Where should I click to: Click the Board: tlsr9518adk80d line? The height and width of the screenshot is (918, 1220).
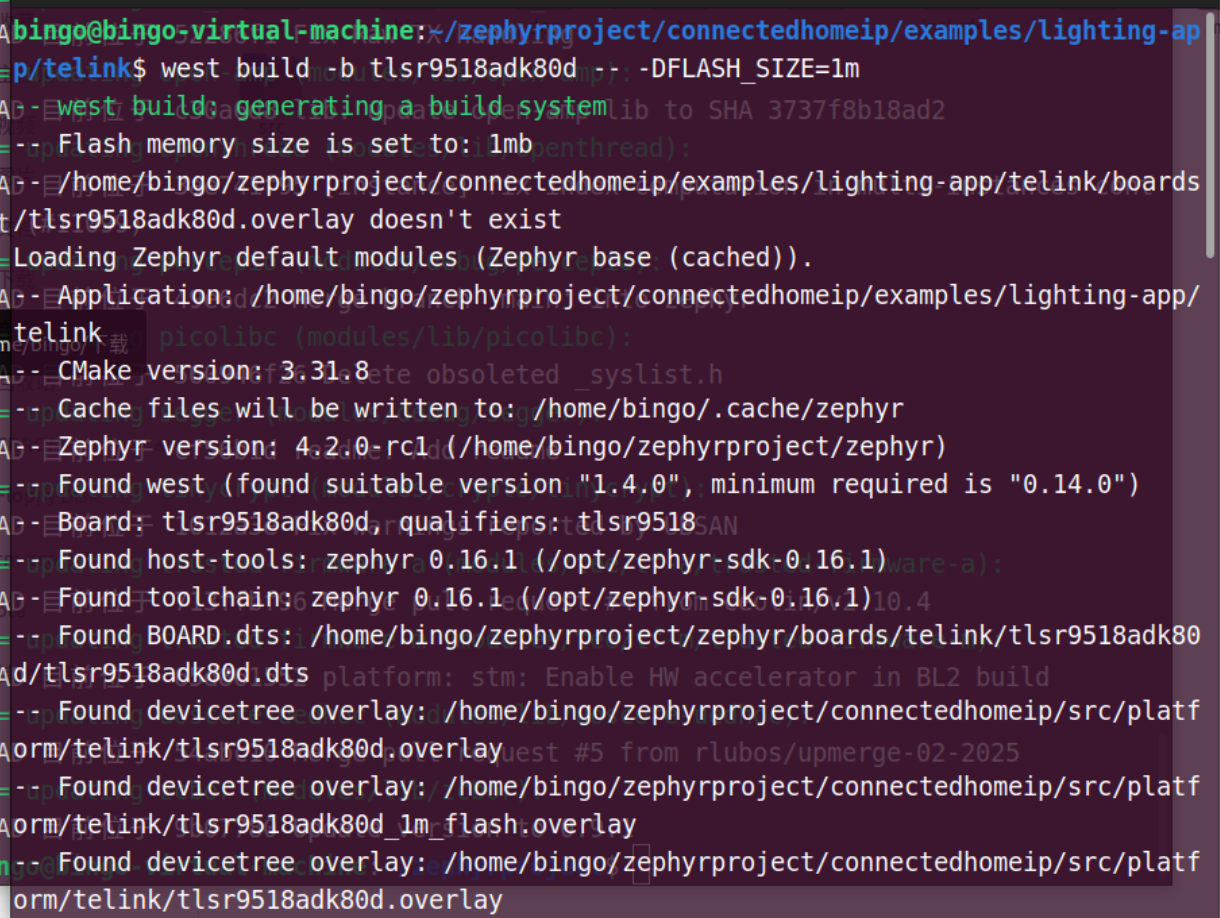point(355,522)
